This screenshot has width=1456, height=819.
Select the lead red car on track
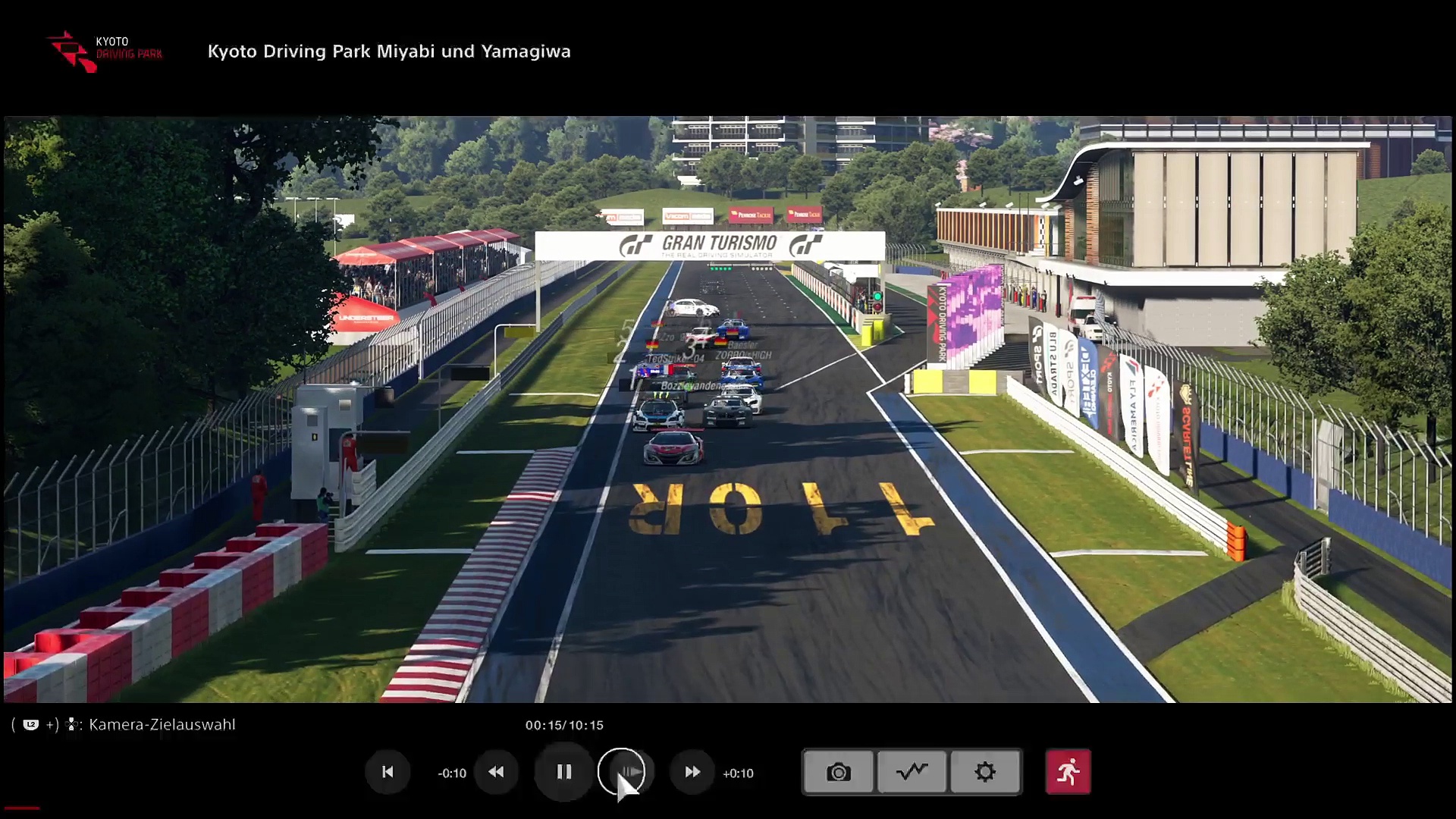tap(674, 447)
